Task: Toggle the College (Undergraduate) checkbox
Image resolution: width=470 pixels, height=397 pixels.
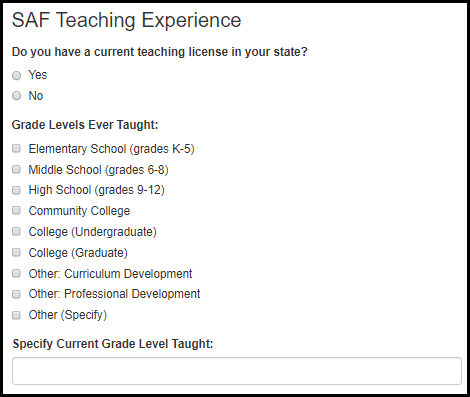Action: 16,232
